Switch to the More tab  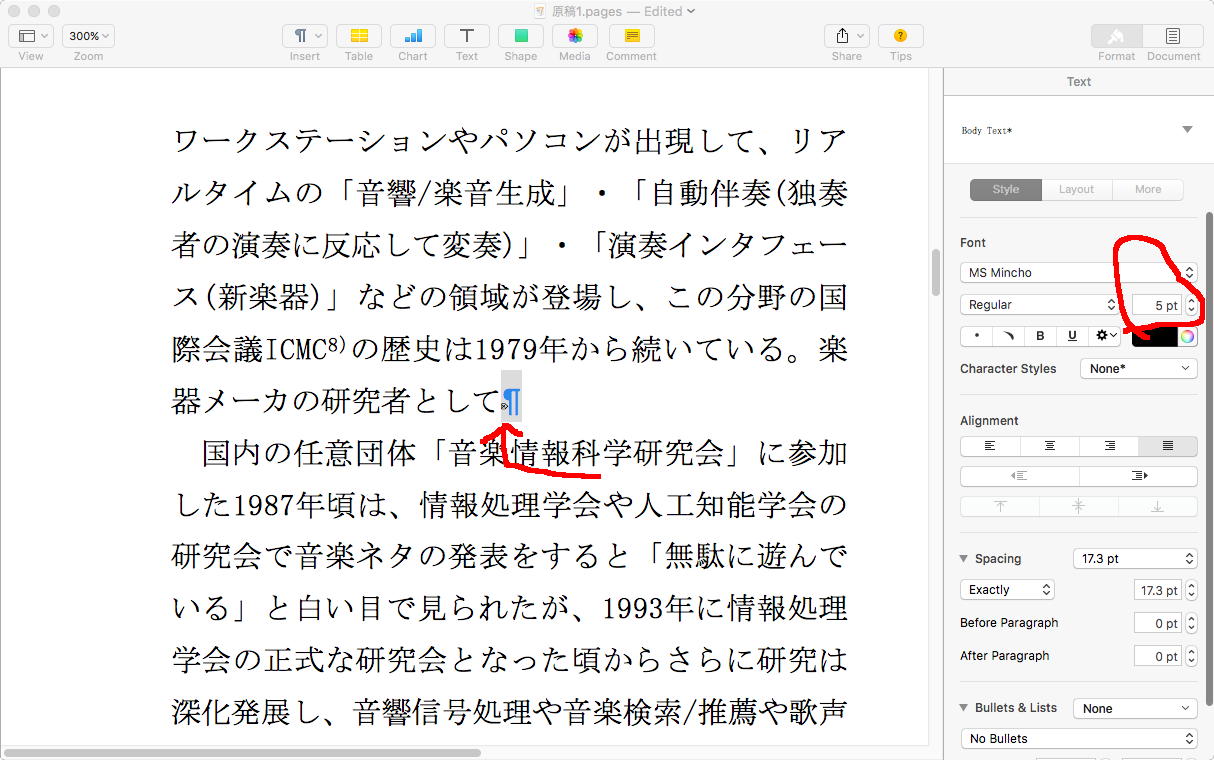(1147, 189)
